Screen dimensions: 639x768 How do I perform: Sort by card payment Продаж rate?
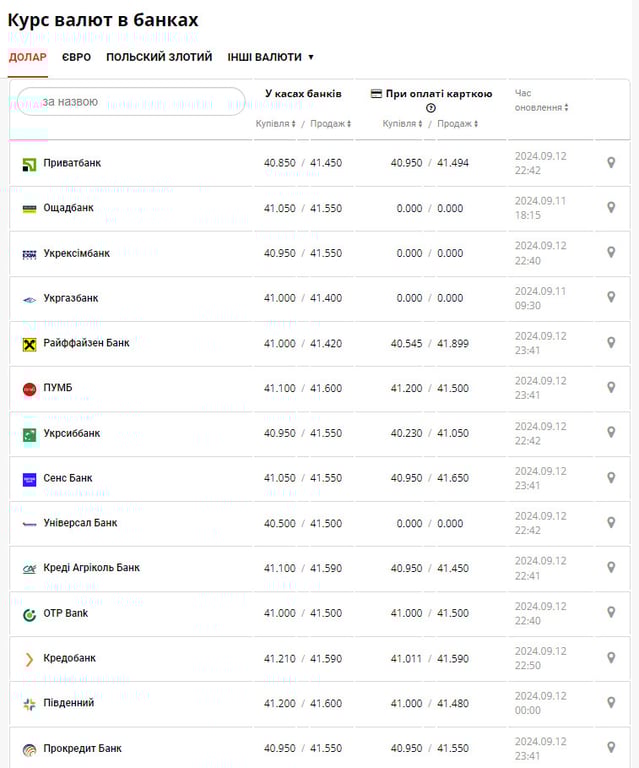tap(457, 124)
